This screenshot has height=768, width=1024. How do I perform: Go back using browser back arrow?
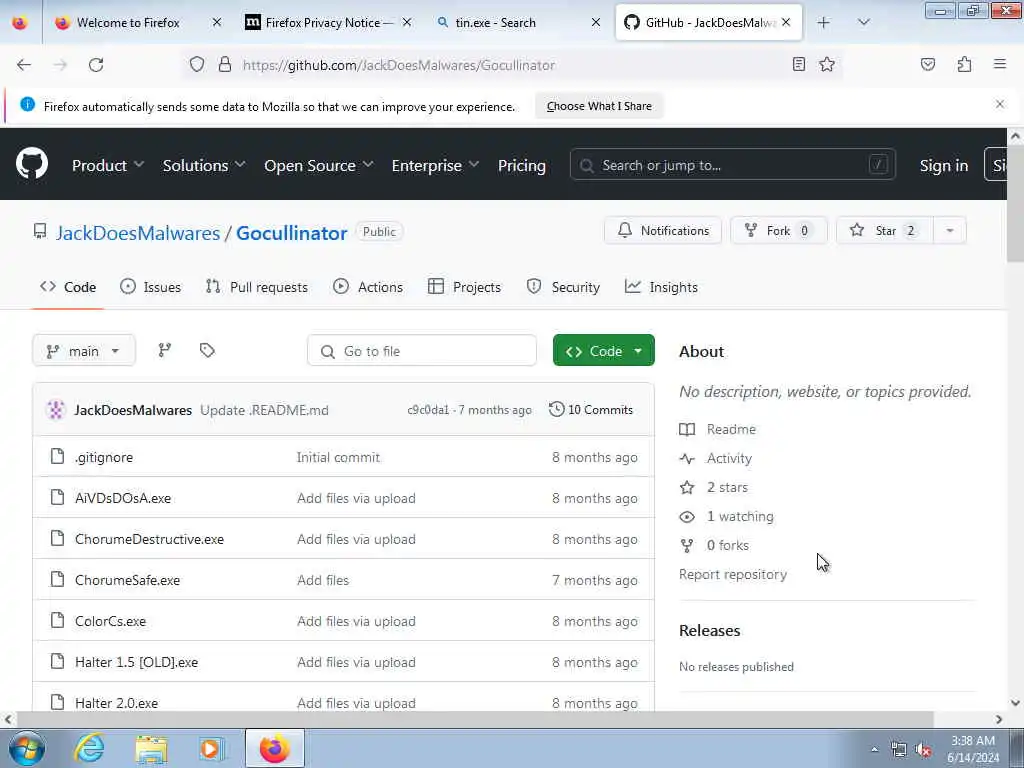(24, 65)
